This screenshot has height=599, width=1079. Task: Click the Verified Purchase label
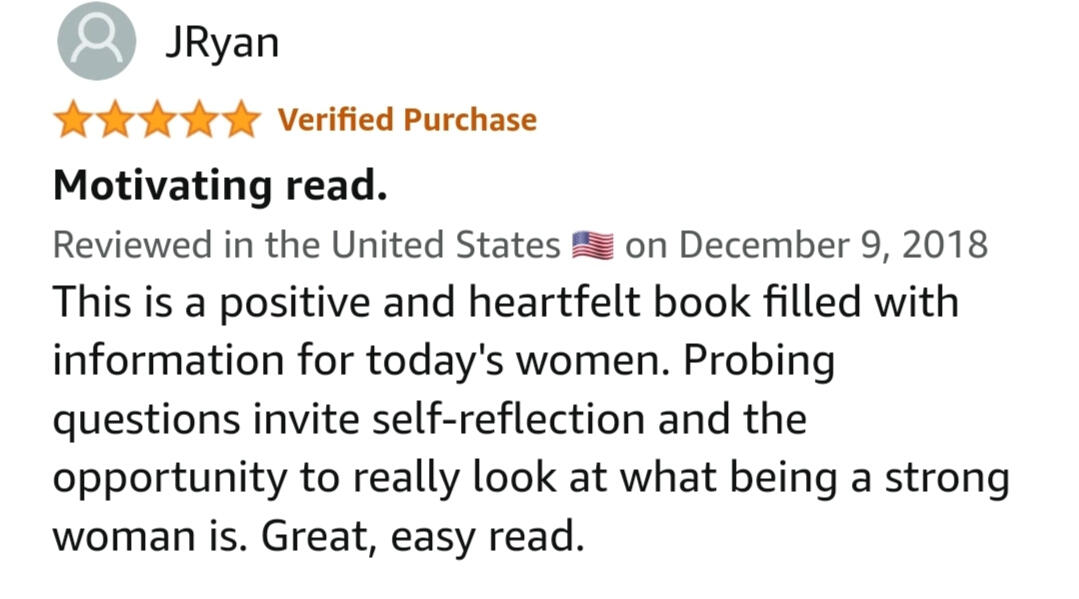pyautogui.click(x=407, y=120)
